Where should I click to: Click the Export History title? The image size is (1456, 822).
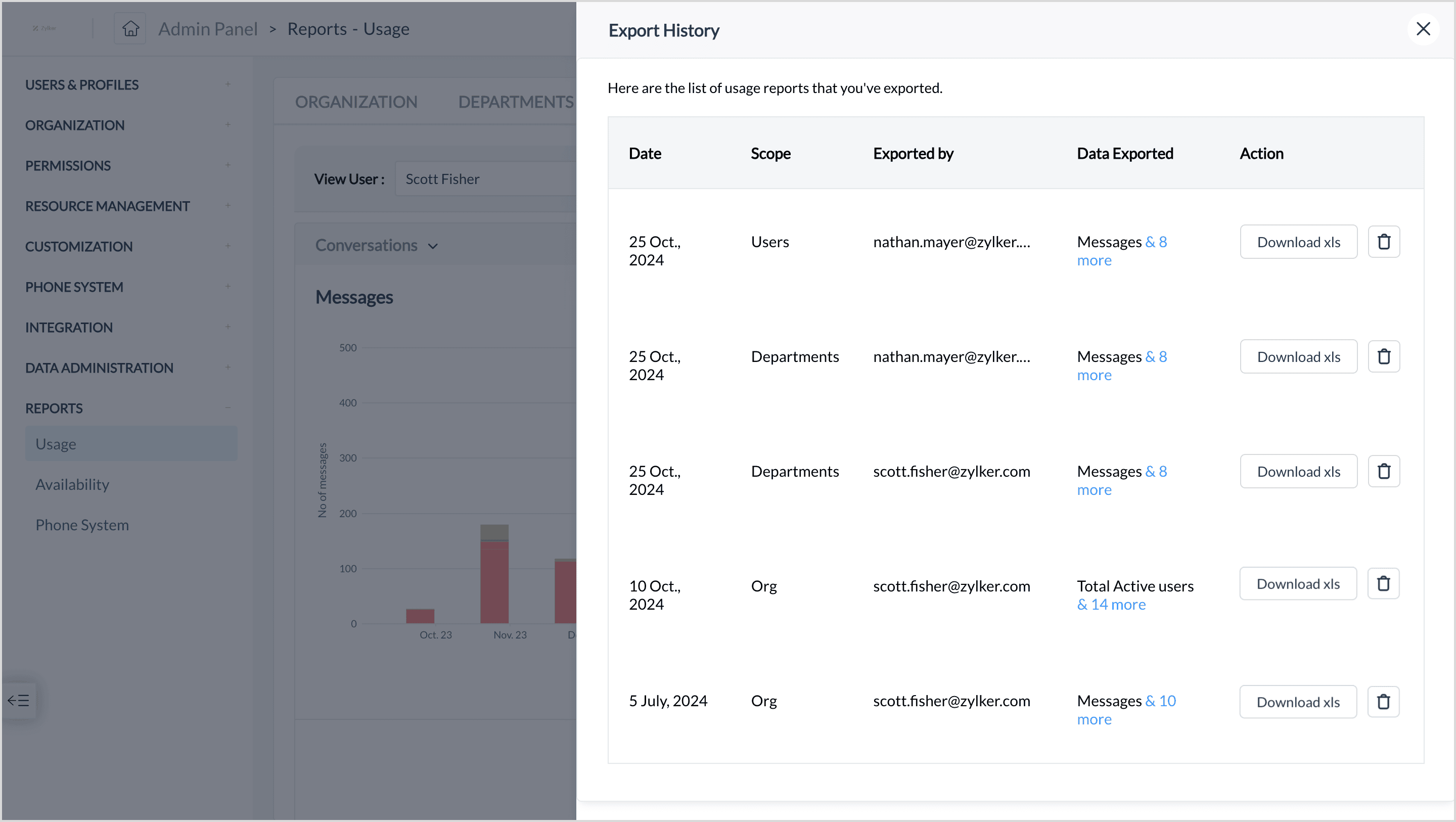click(x=664, y=30)
